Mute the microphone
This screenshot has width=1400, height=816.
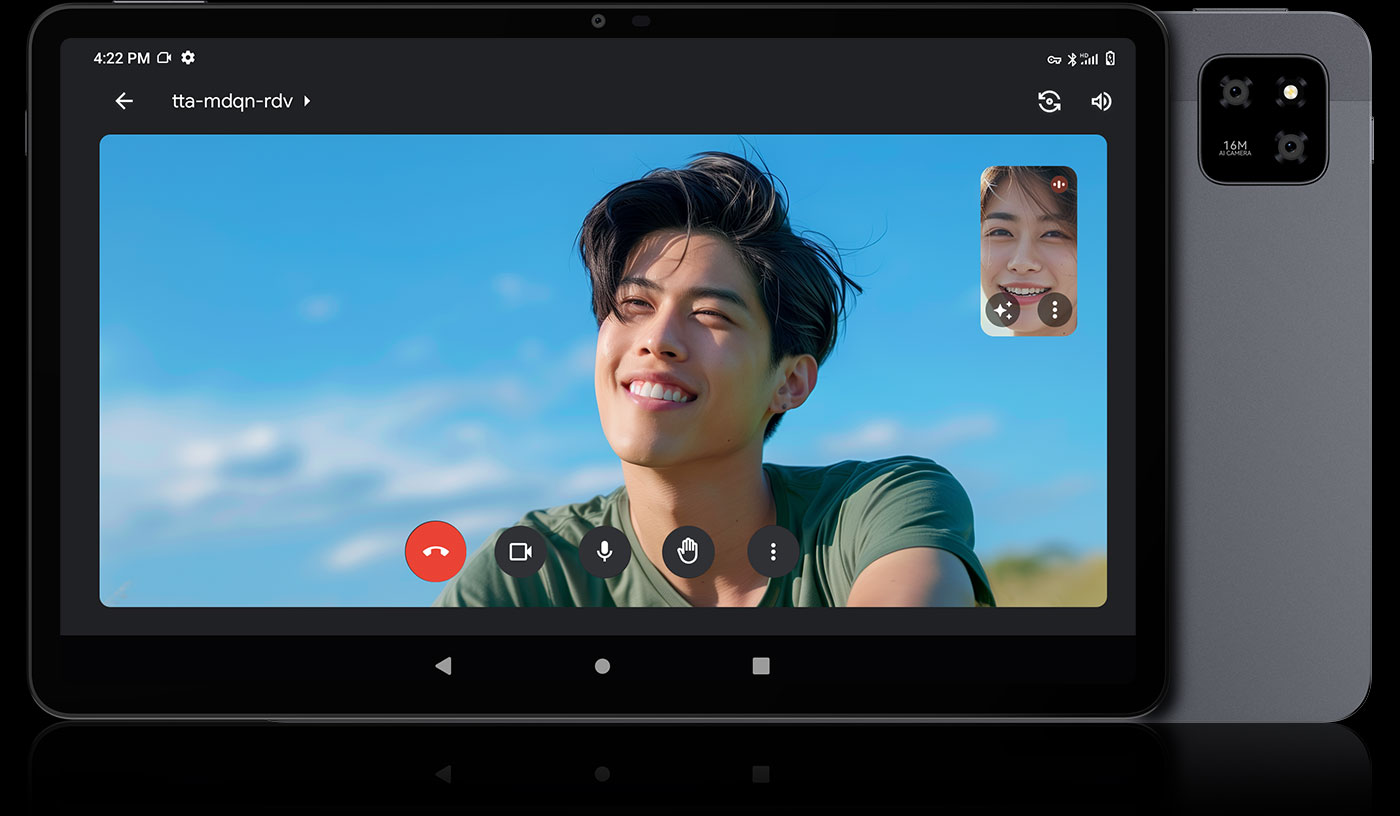click(604, 552)
